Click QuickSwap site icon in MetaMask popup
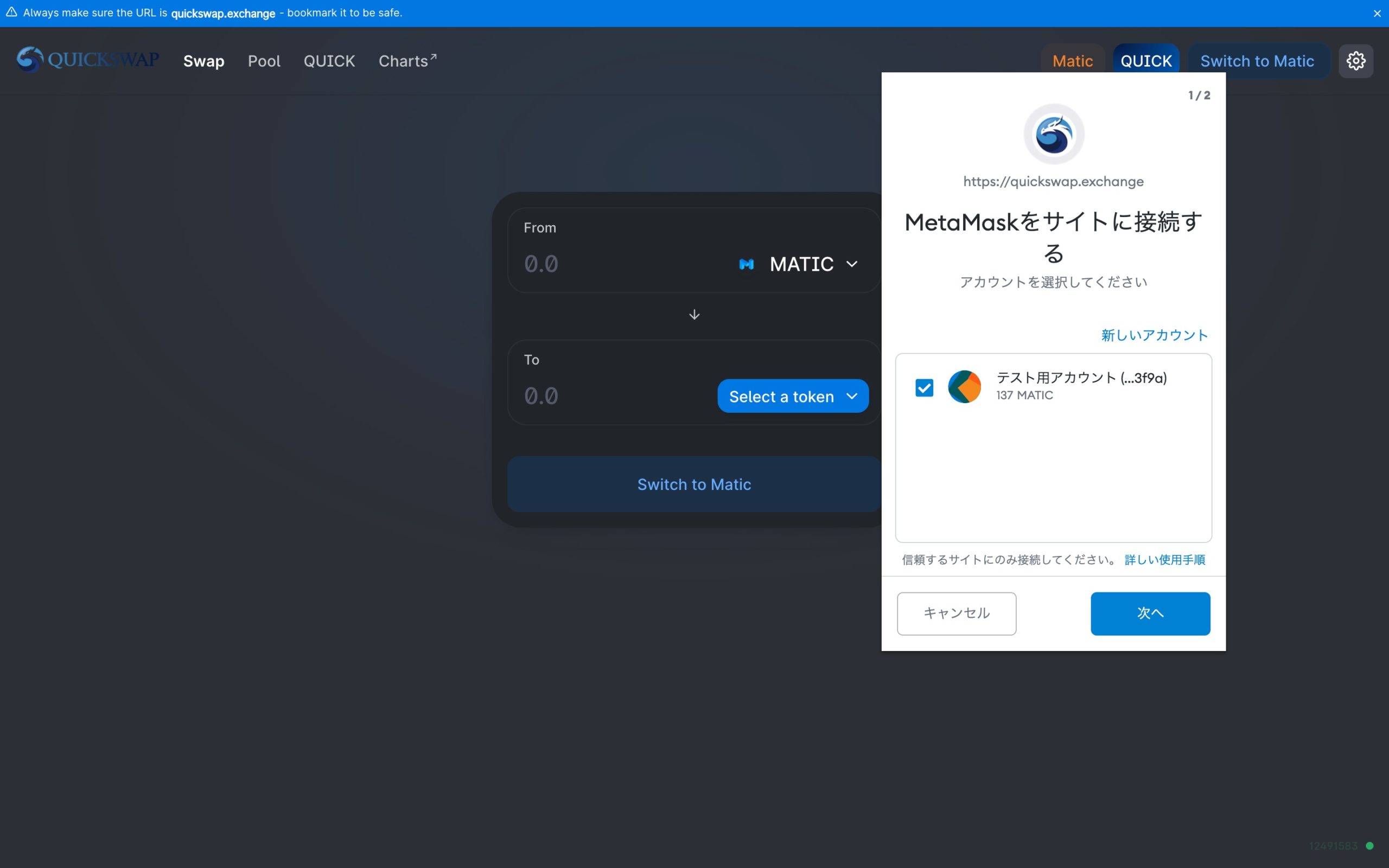Screen dimensions: 1389x868 (x=1053, y=135)
